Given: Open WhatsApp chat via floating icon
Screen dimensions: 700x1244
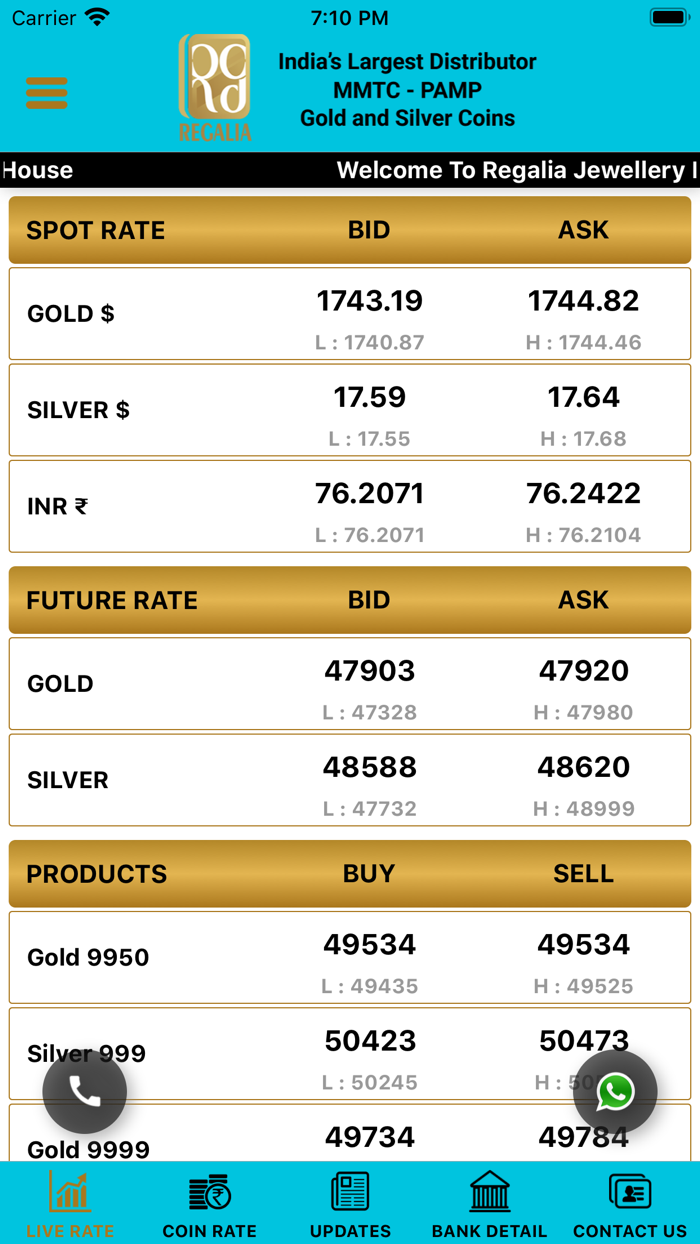Looking at the screenshot, I should (615, 1092).
